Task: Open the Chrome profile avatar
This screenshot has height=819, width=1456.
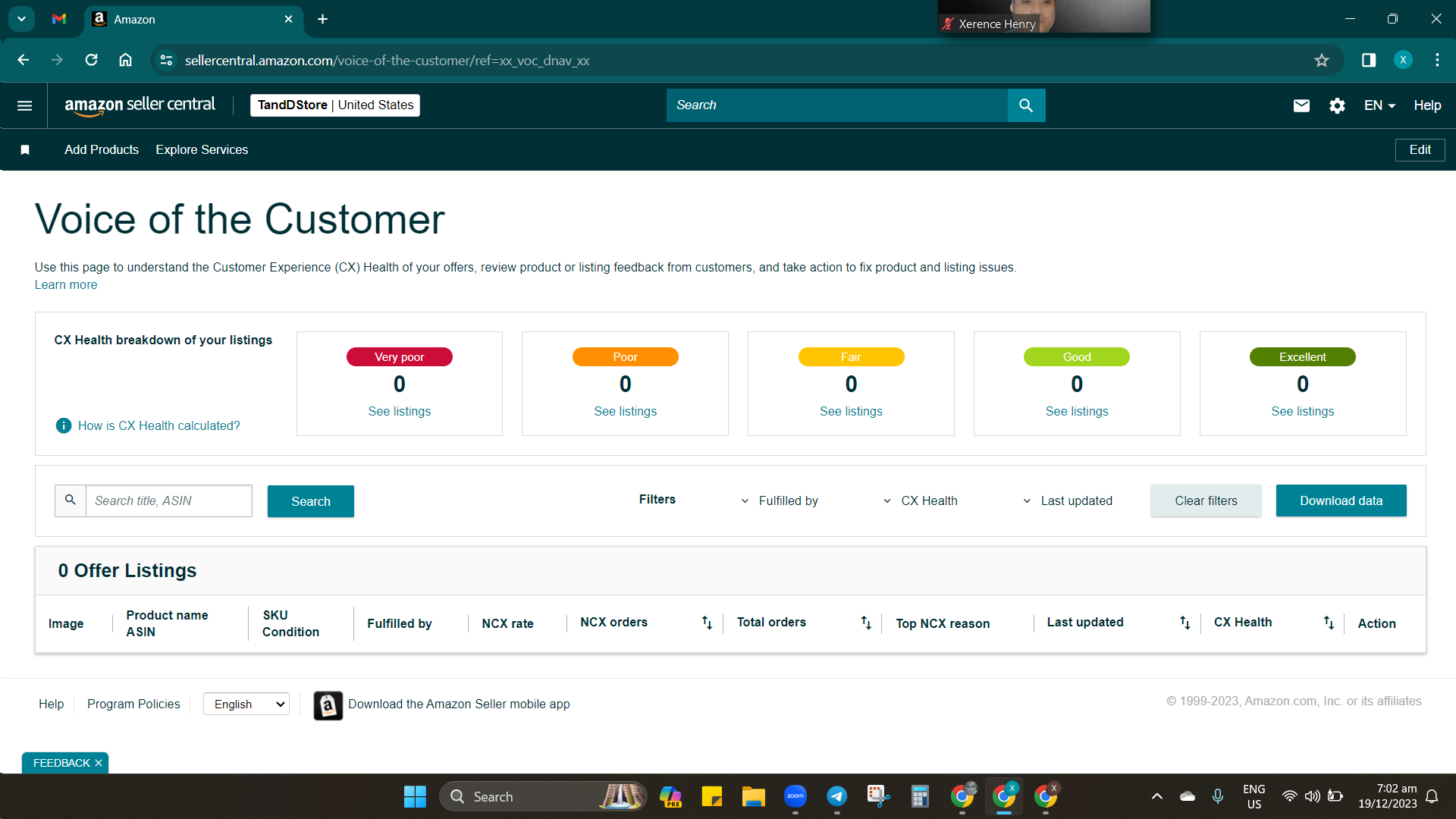Action: [x=1403, y=60]
